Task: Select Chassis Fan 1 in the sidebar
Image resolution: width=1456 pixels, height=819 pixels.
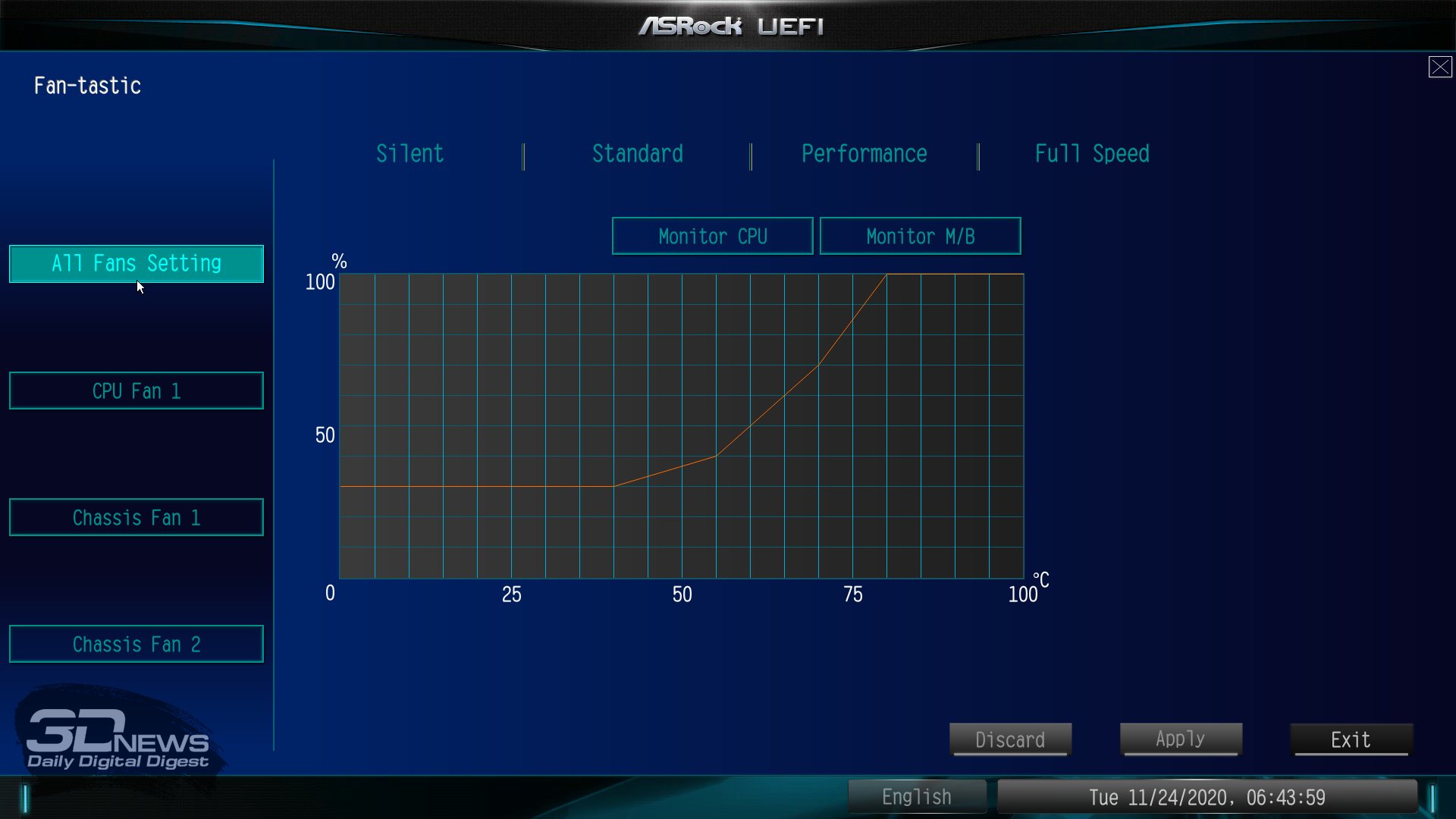Action: (136, 517)
